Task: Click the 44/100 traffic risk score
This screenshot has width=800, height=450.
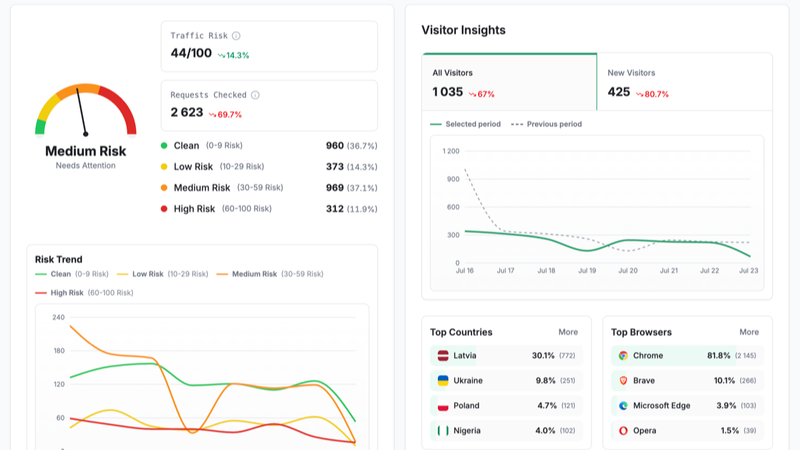Action: pos(191,53)
